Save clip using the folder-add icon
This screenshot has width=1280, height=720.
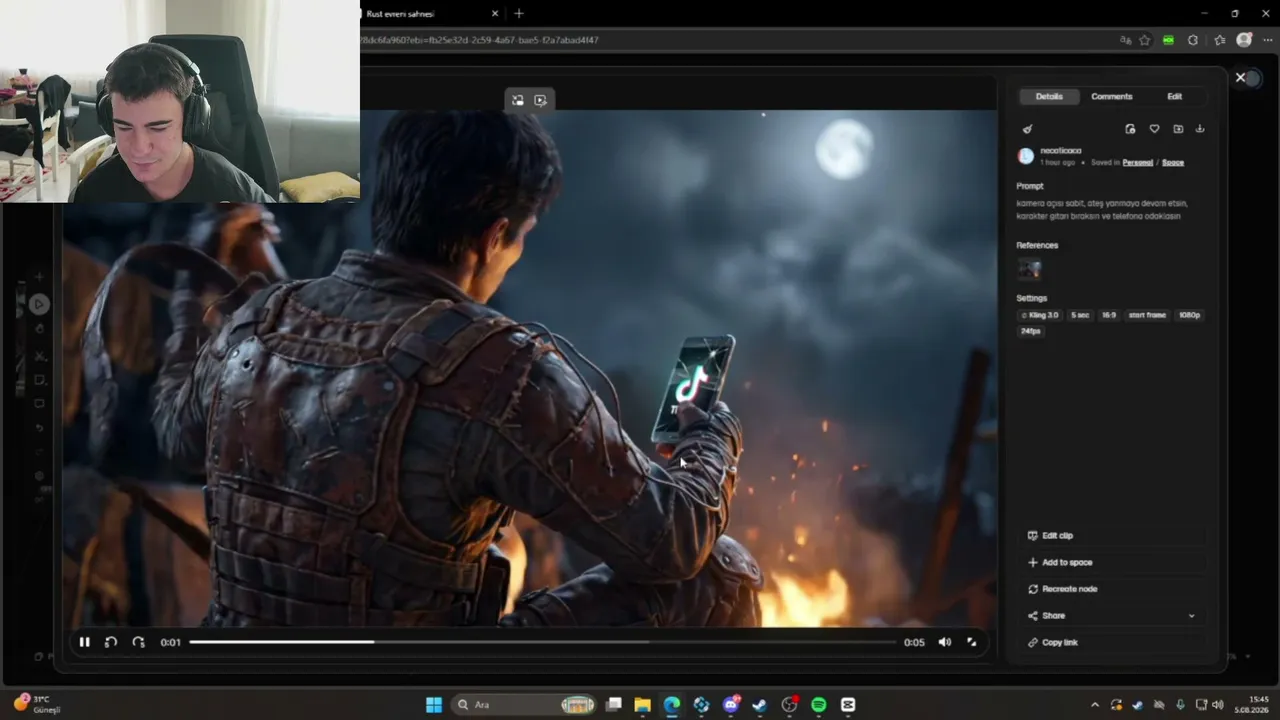coord(1178,129)
